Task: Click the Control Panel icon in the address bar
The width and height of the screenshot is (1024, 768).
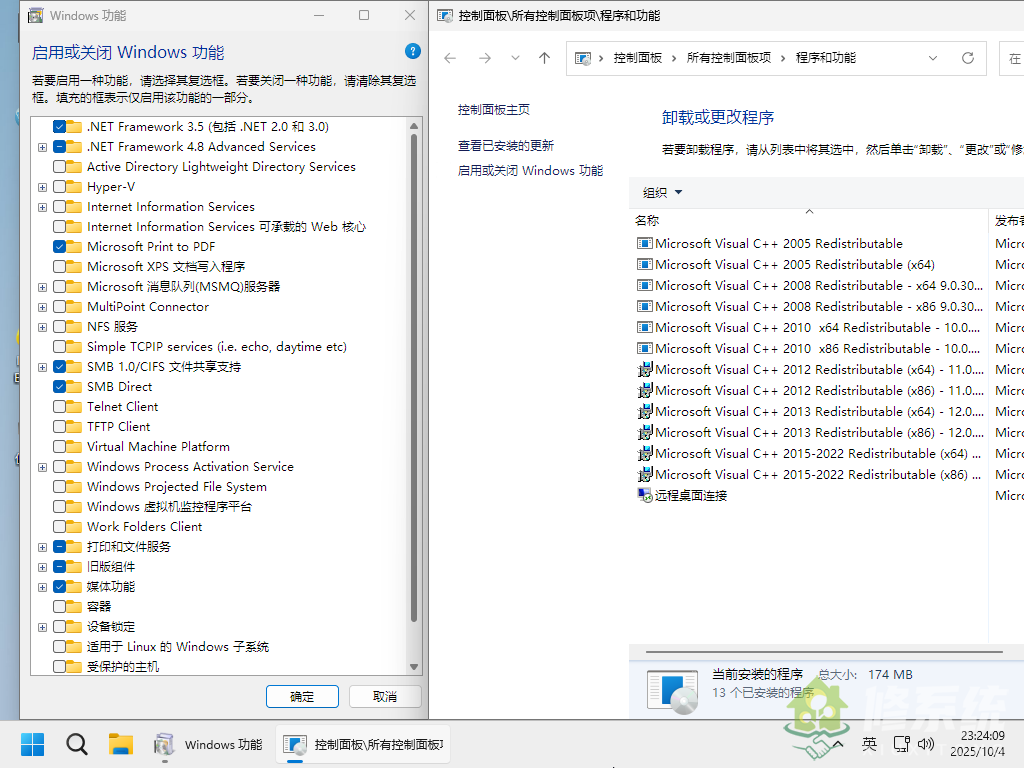Action: pos(584,58)
